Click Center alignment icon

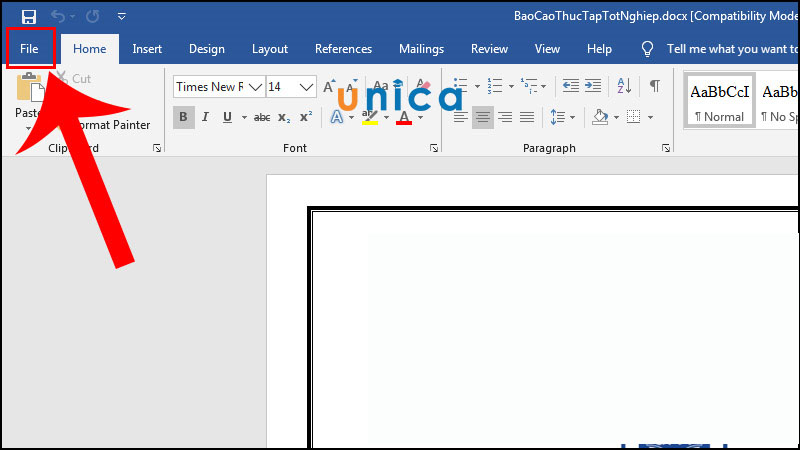(x=483, y=117)
